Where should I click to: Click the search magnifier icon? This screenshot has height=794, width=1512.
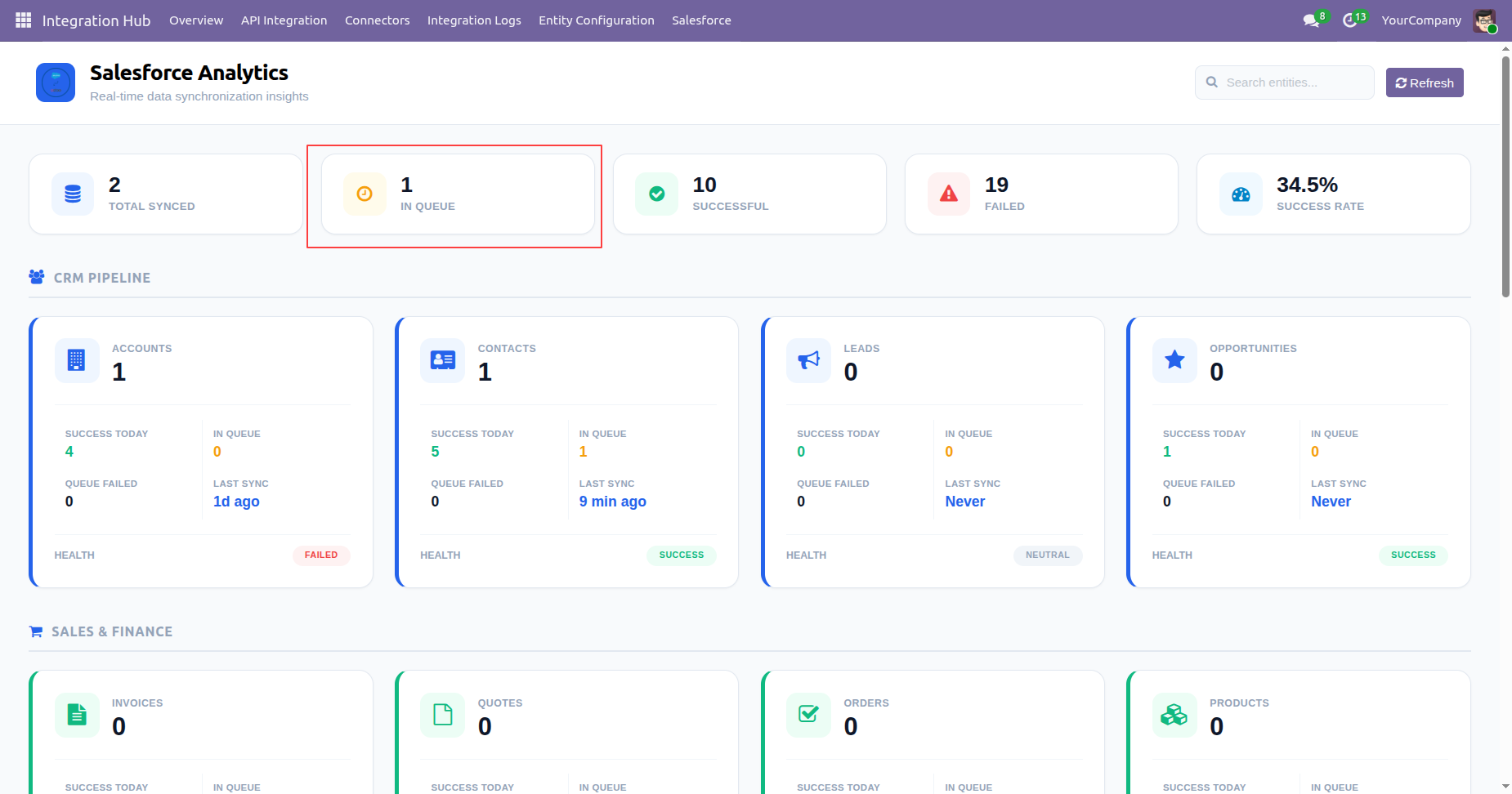[x=1212, y=83]
